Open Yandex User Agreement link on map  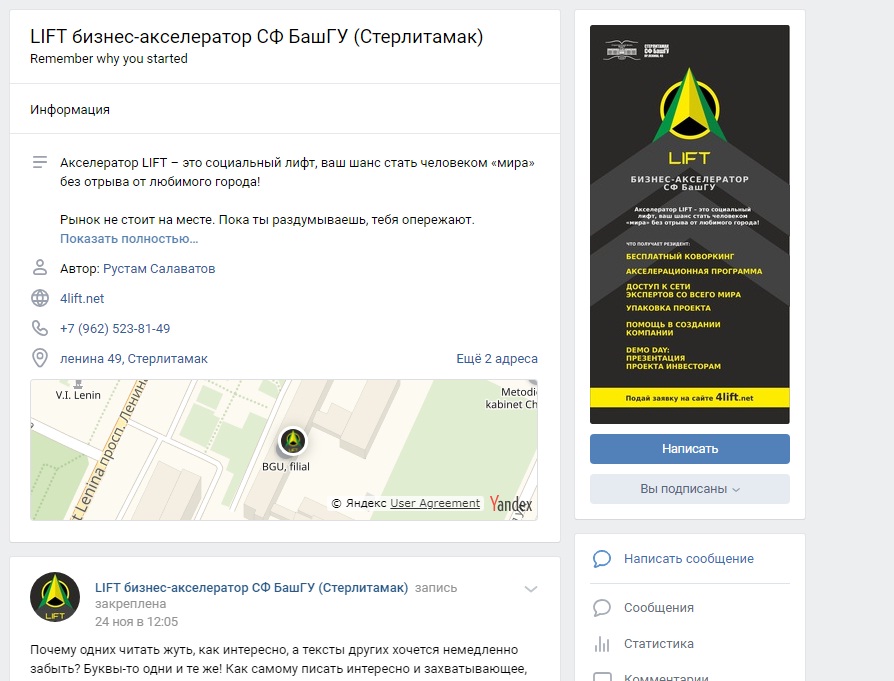434,503
